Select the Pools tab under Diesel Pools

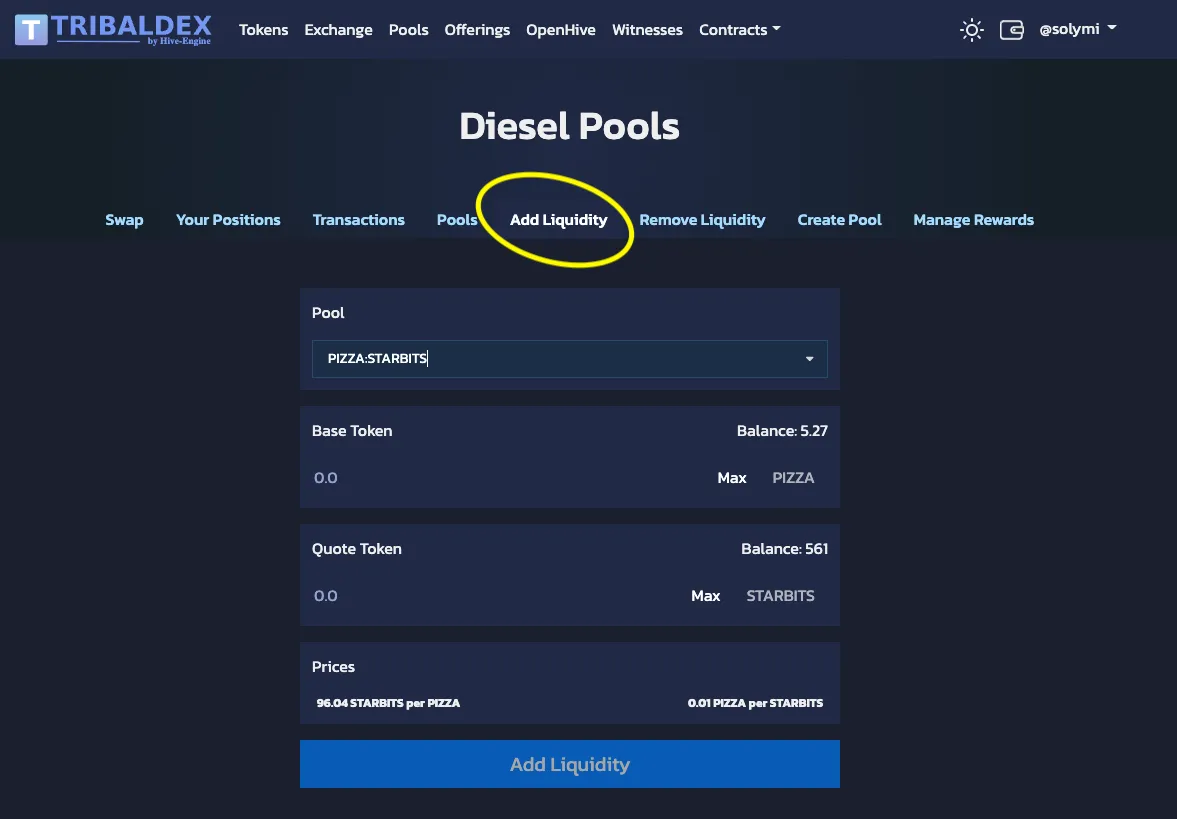click(457, 220)
